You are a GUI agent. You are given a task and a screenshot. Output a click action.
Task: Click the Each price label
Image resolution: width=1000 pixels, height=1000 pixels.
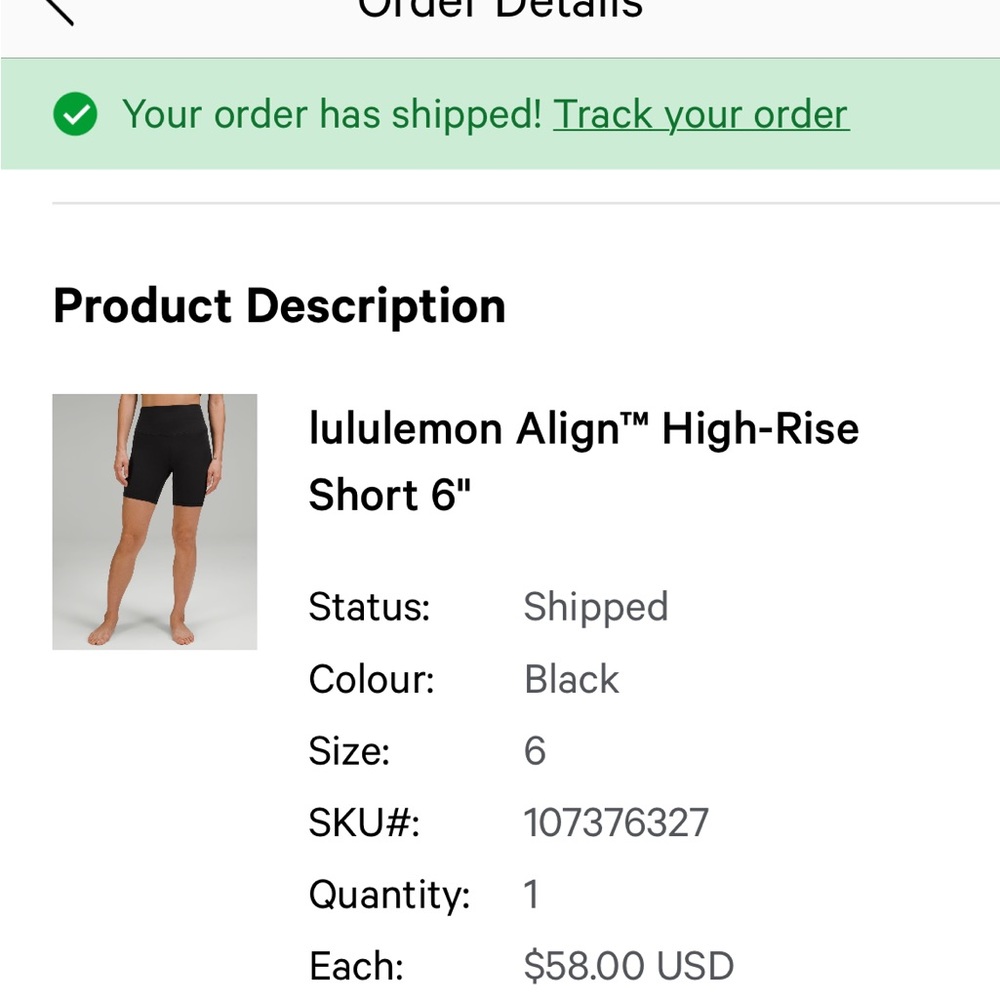(356, 966)
